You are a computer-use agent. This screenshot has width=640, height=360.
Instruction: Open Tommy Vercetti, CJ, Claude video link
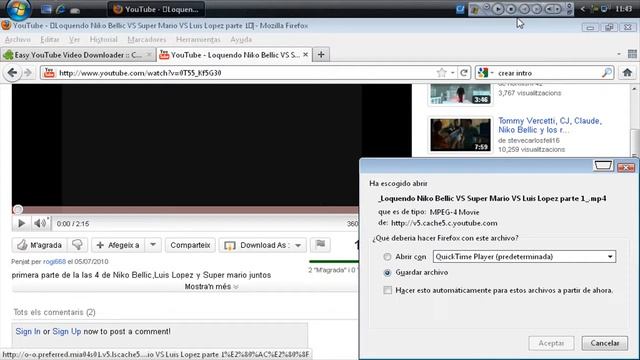(x=549, y=125)
